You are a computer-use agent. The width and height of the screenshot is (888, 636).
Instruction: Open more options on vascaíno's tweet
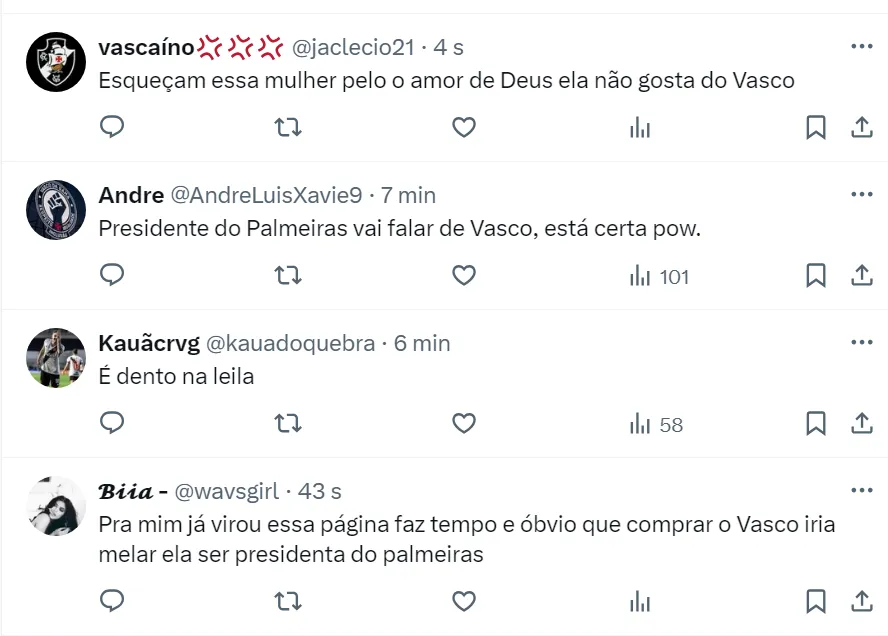click(x=861, y=47)
